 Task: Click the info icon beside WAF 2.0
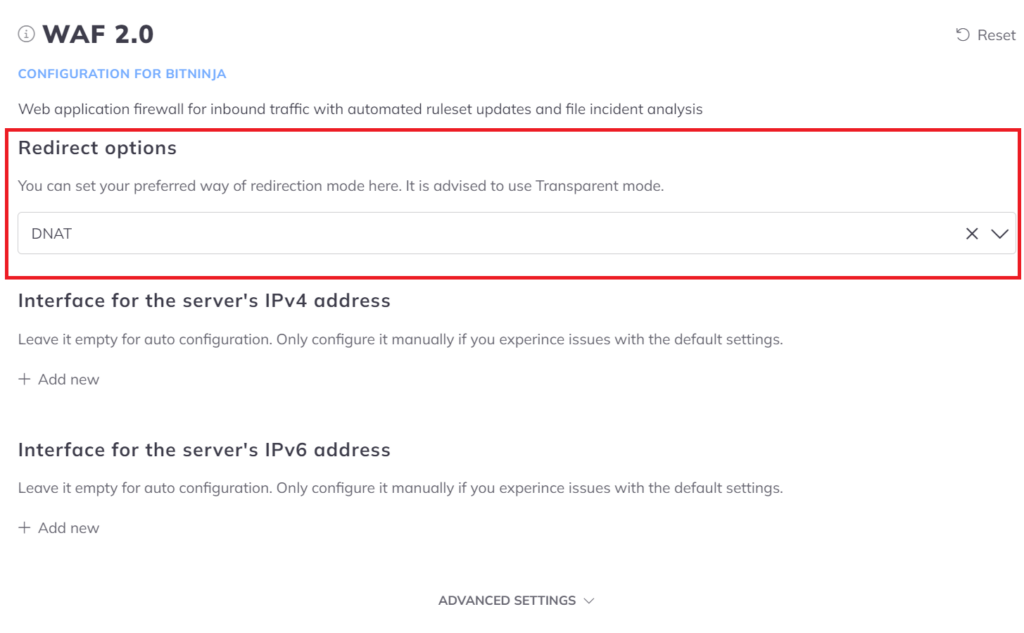(x=26, y=34)
